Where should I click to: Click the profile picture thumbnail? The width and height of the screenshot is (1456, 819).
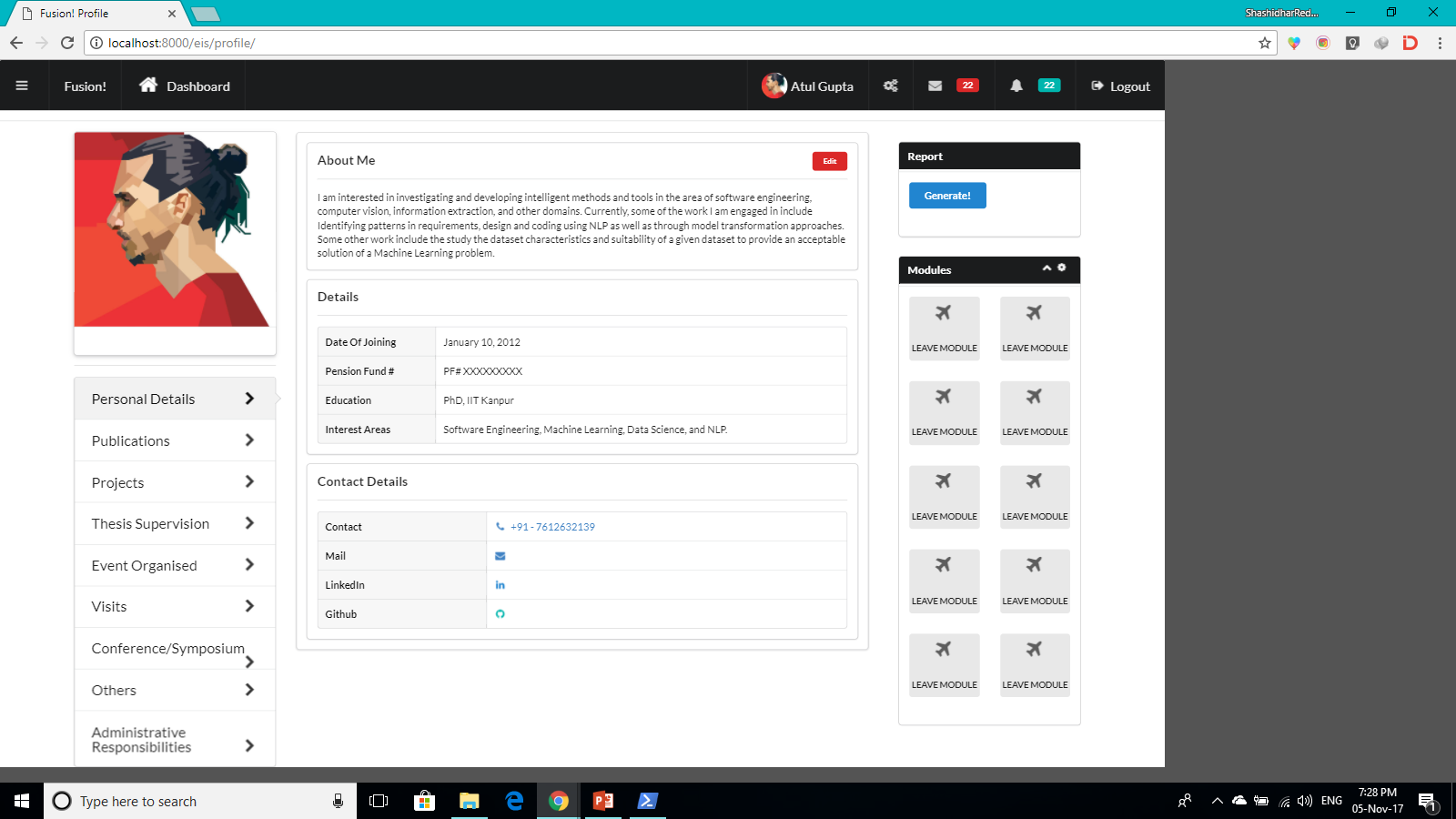(172, 229)
